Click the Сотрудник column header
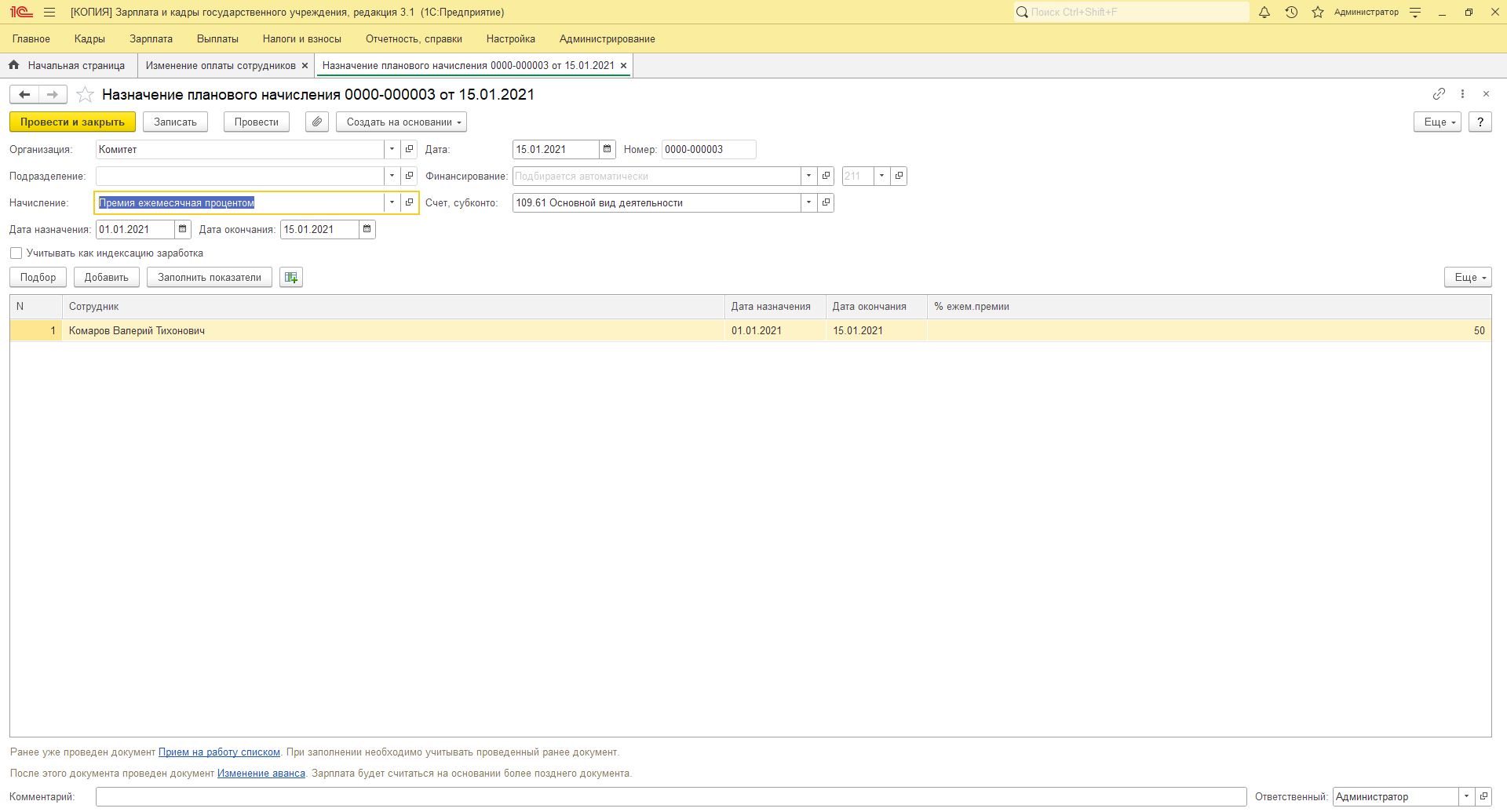The width and height of the screenshot is (1507, 812). click(393, 307)
